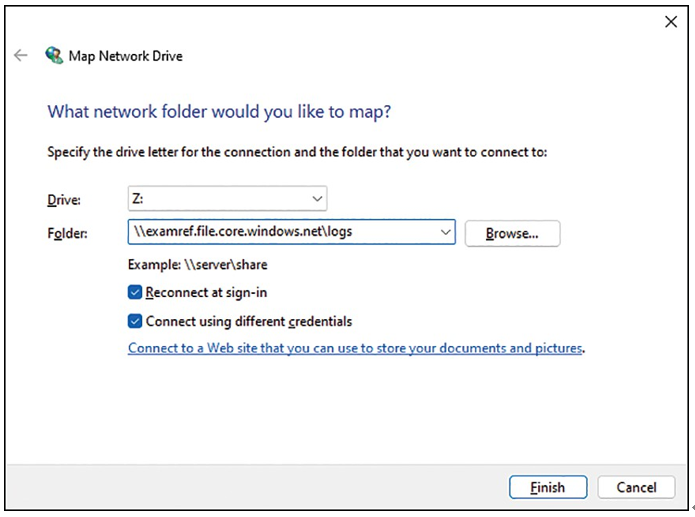The height and width of the screenshot is (517, 695).
Task: Cancel the drive mapping
Action: (636, 487)
